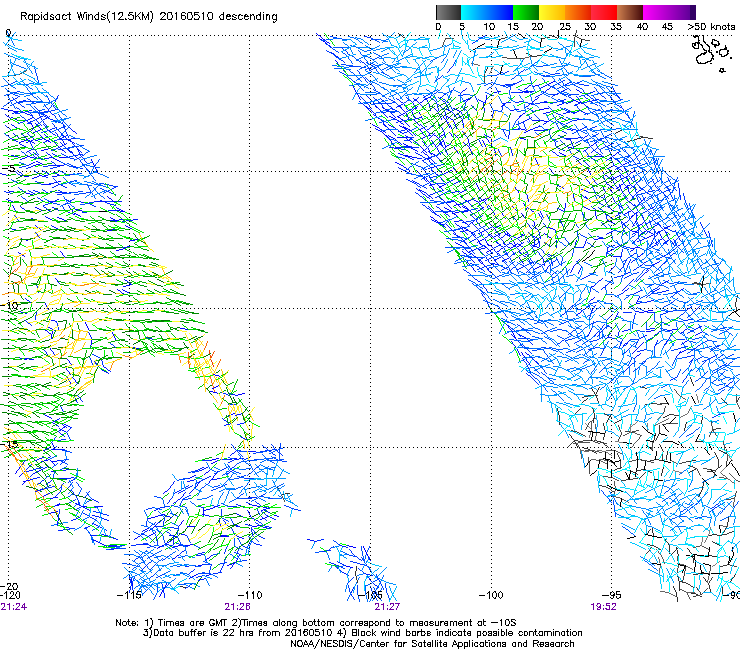The image size is (740, 650).
Task: Click the purple time stamp '21:26'
Action: (x=237, y=607)
